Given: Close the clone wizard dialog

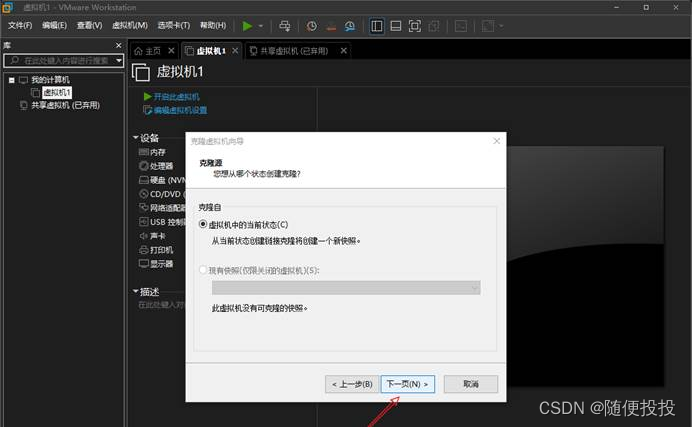Looking at the screenshot, I should pos(496,141).
